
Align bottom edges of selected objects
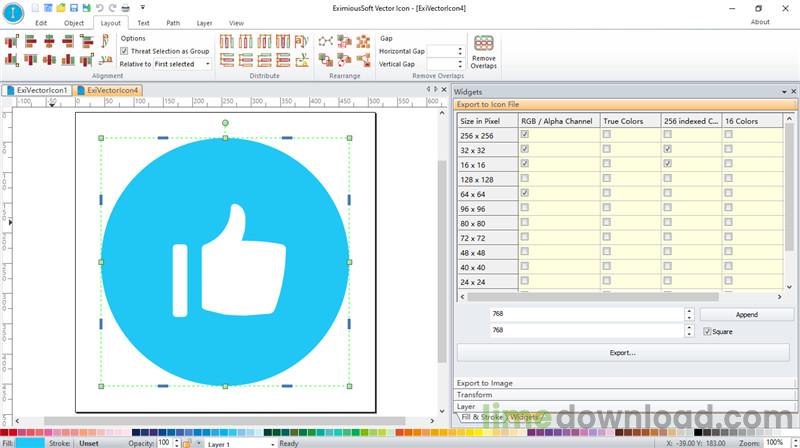pyautogui.click(x=68, y=60)
